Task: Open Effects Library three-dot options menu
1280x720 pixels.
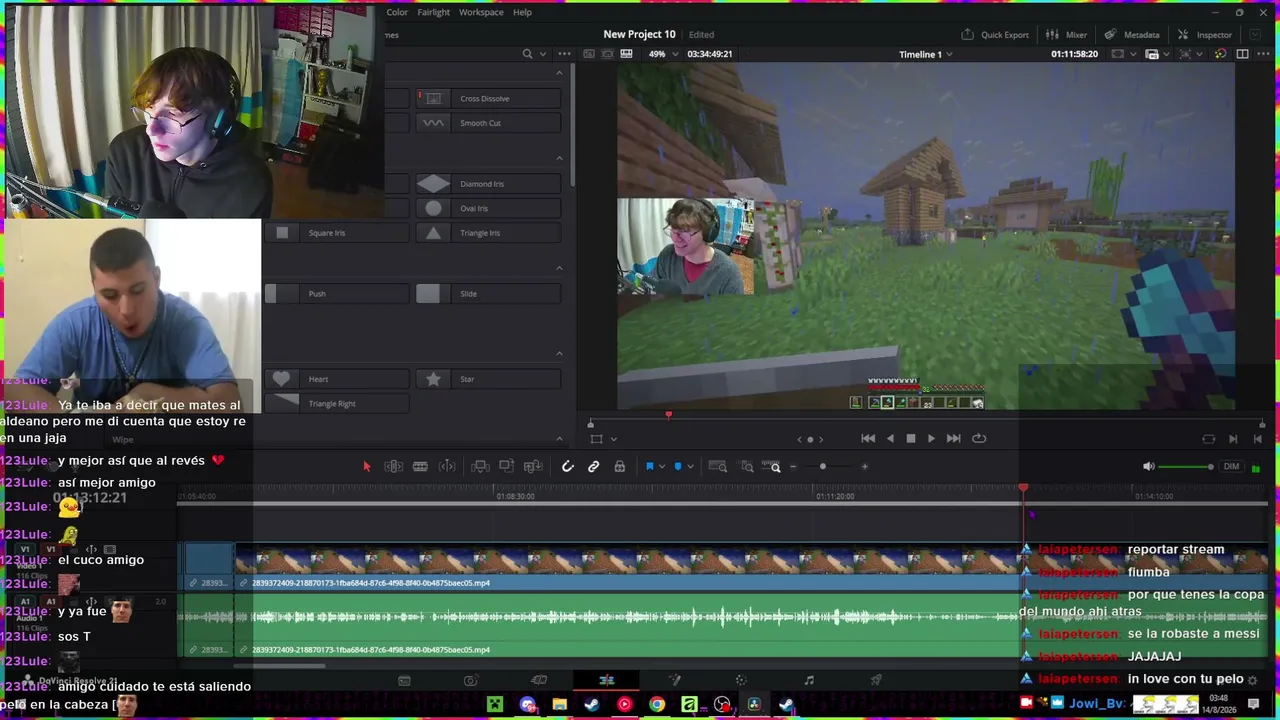Action: click(x=564, y=54)
